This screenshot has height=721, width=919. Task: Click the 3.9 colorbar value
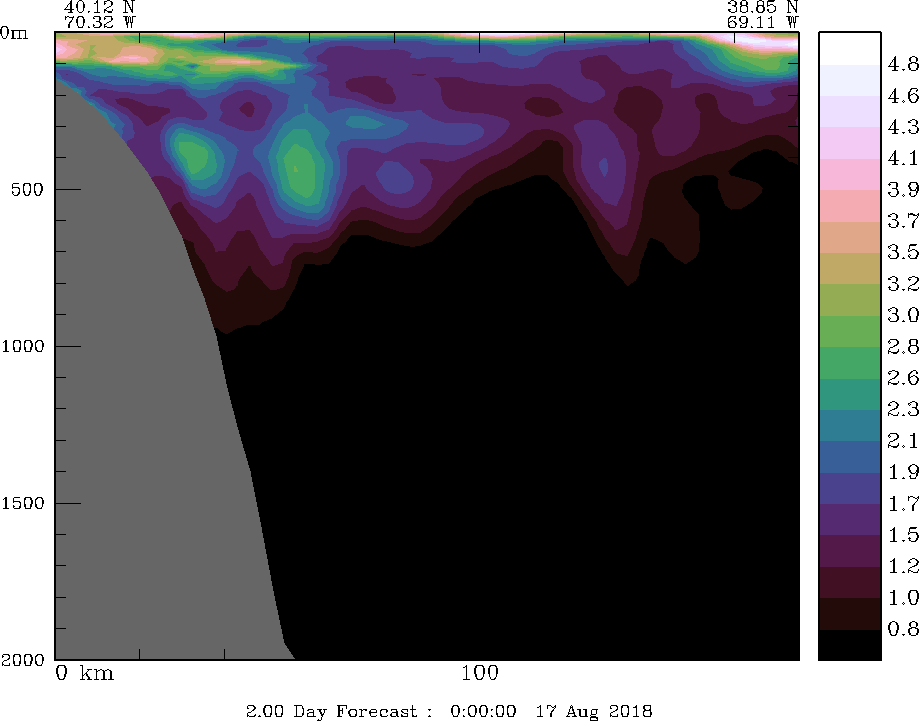click(903, 189)
